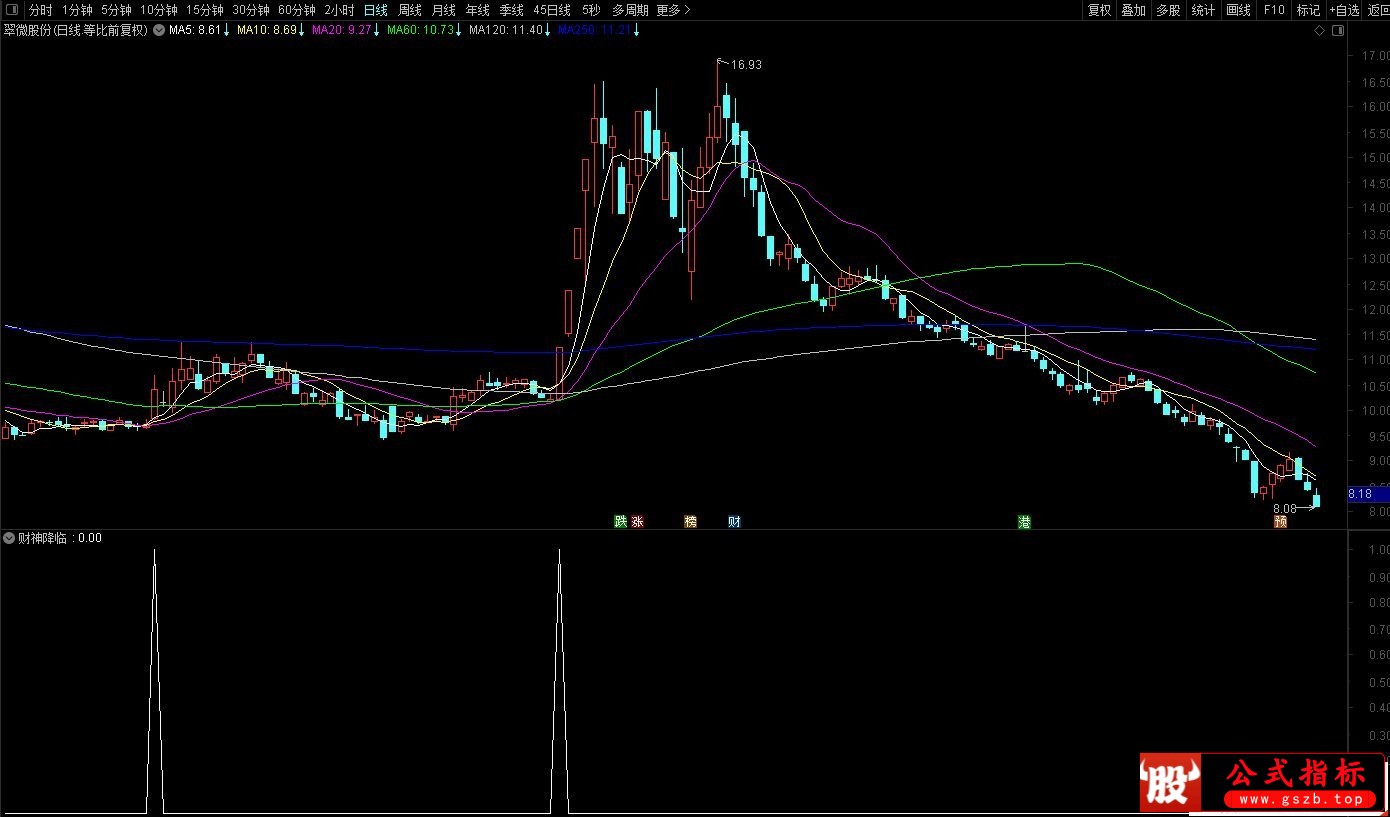The image size is (1390, 817).
Task: Click the green 港 event marker
Action: [1024, 521]
